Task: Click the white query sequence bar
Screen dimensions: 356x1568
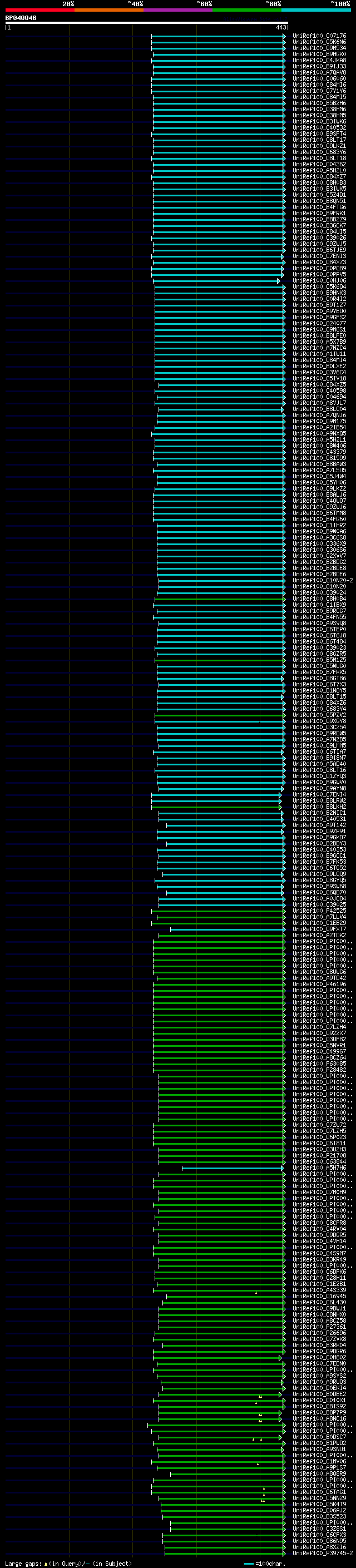Action: pos(147,23)
